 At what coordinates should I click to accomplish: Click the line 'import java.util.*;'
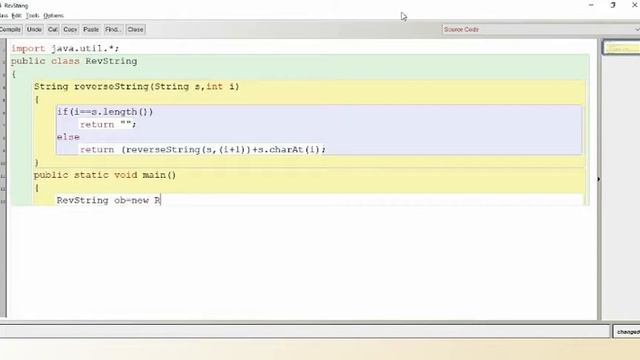click(65, 48)
